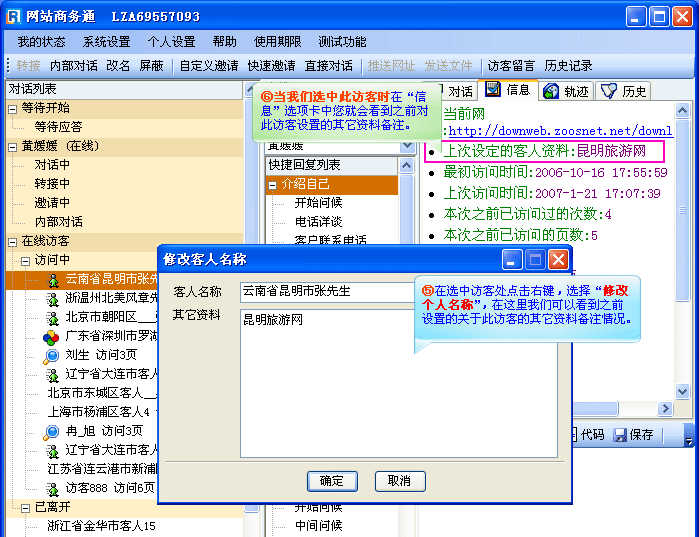Open the 轨迹 tab globe icon

pos(551,91)
